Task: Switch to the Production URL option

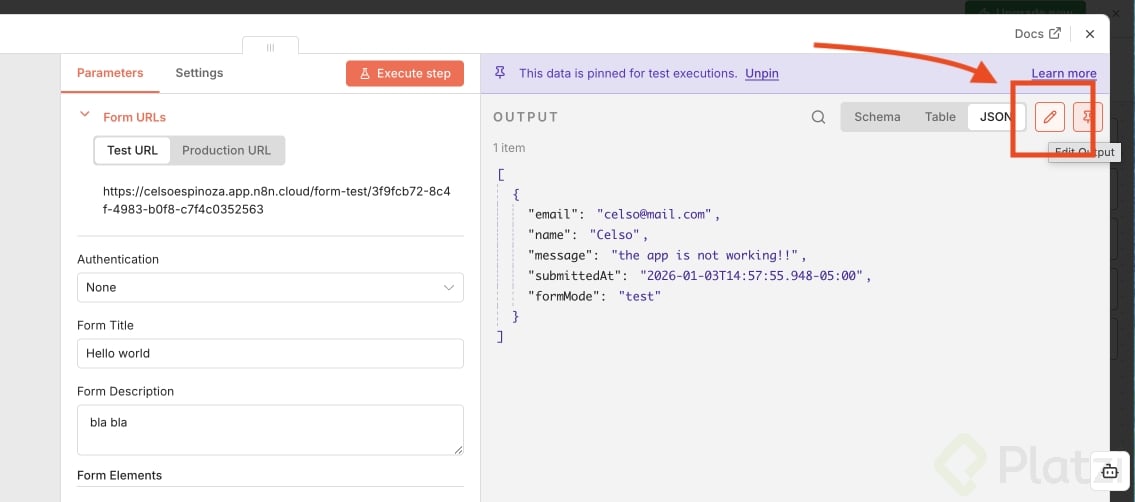Action: [x=226, y=150]
